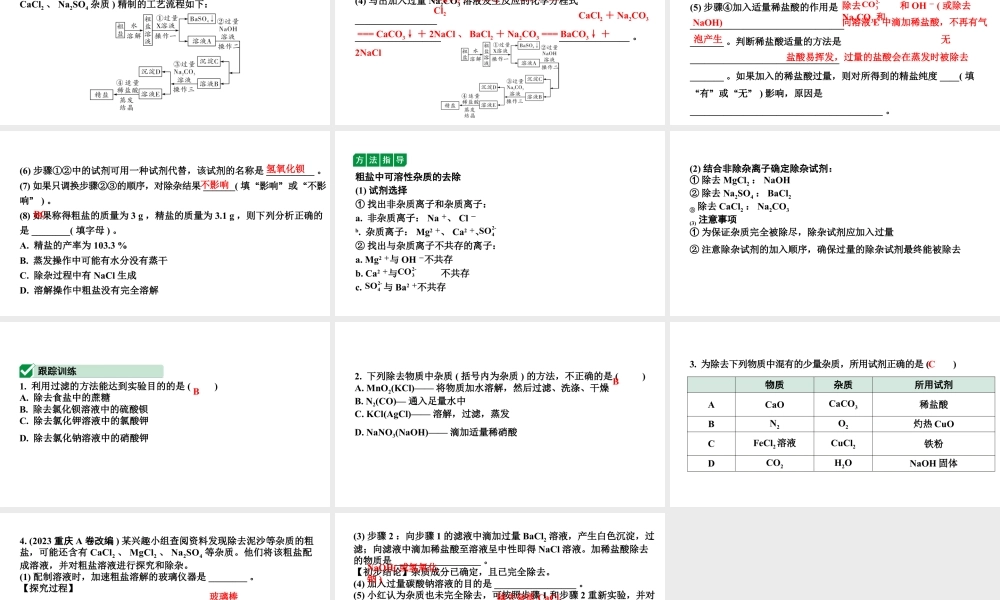Select the 杂质 column header
Image resolution: width=1000 pixels, height=600 pixels.
pos(841,384)
